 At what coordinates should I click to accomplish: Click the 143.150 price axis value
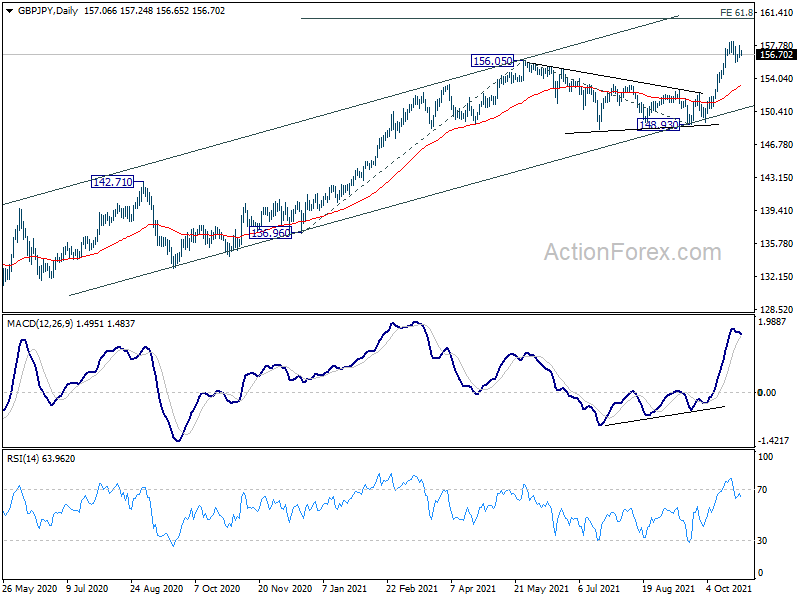pos(777,178)
